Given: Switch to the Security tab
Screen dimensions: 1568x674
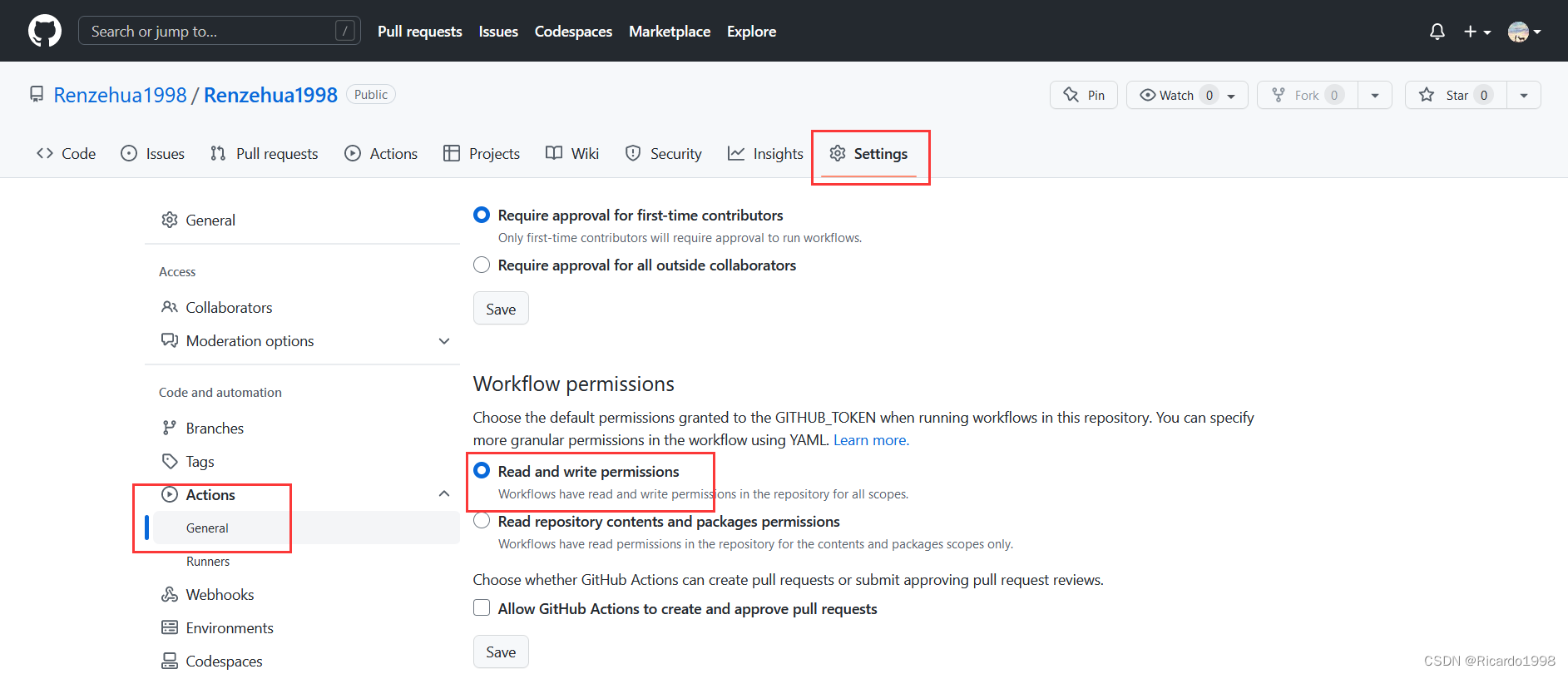Looking at the screenshot, I should [x=664, y=153].
